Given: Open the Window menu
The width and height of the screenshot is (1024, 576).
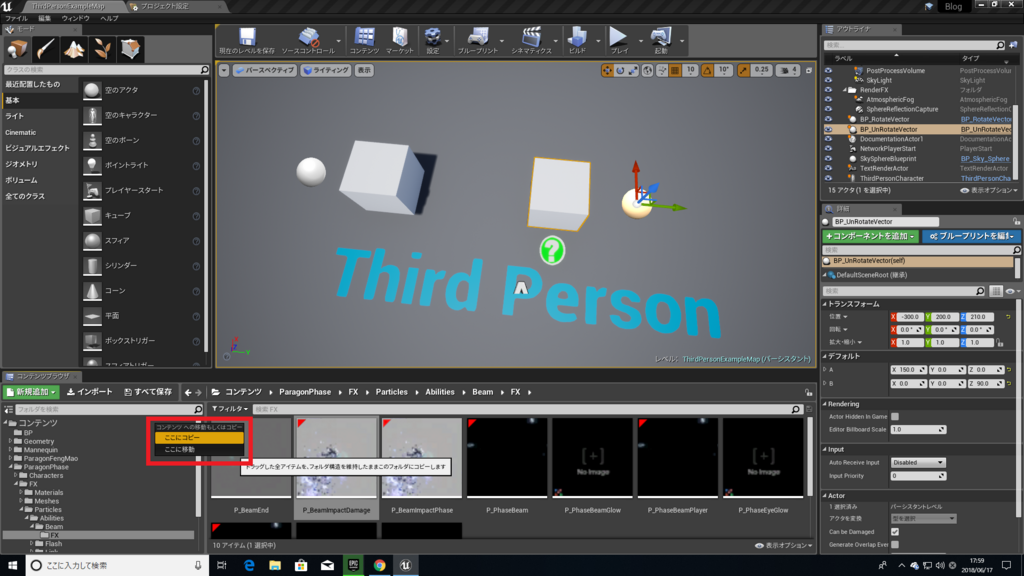Looking at the screenshot, I should 75,18.
